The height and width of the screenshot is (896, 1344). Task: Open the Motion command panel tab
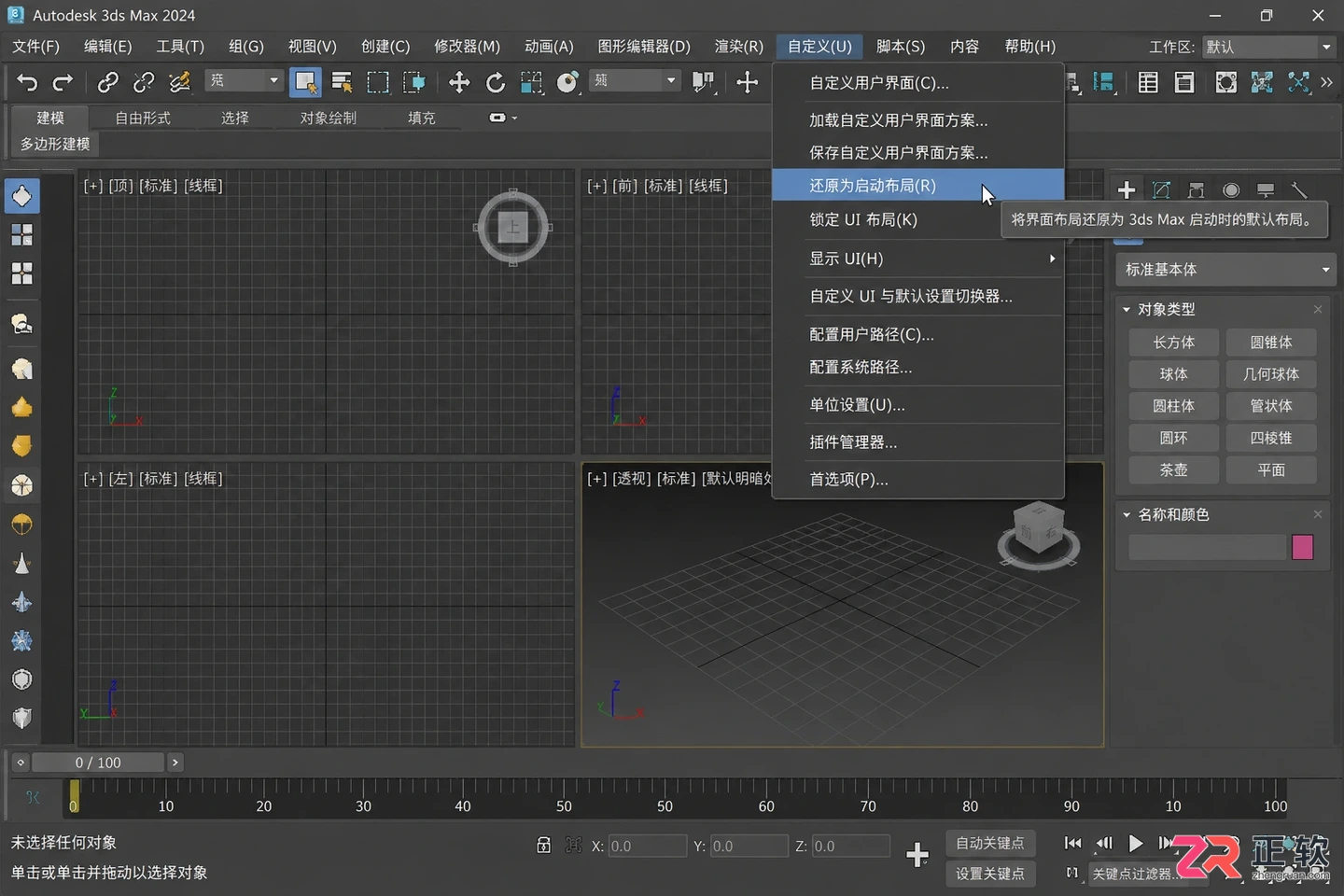[x=1231, y=190]
